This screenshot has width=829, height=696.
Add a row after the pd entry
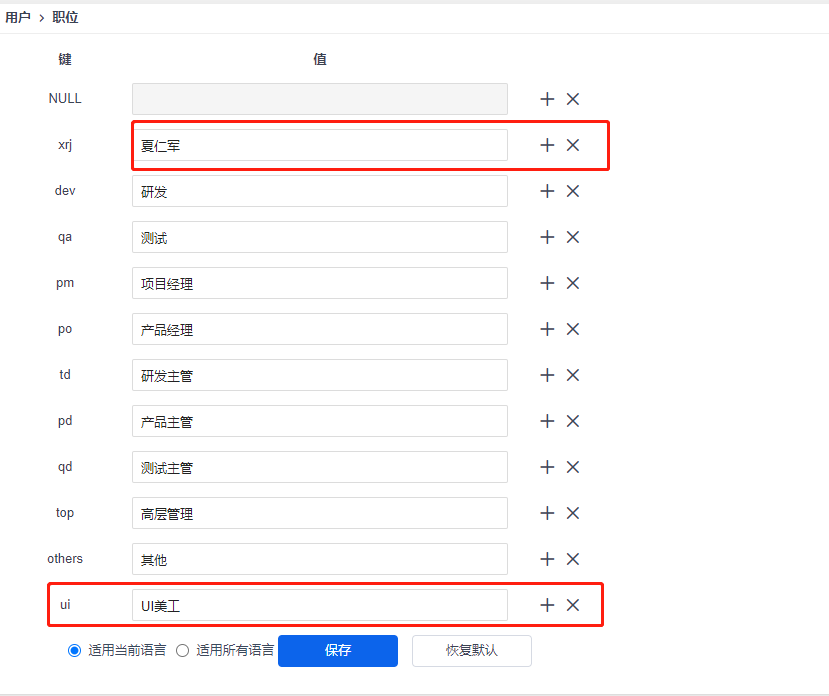pyautogui.click(x=547, y=421)
